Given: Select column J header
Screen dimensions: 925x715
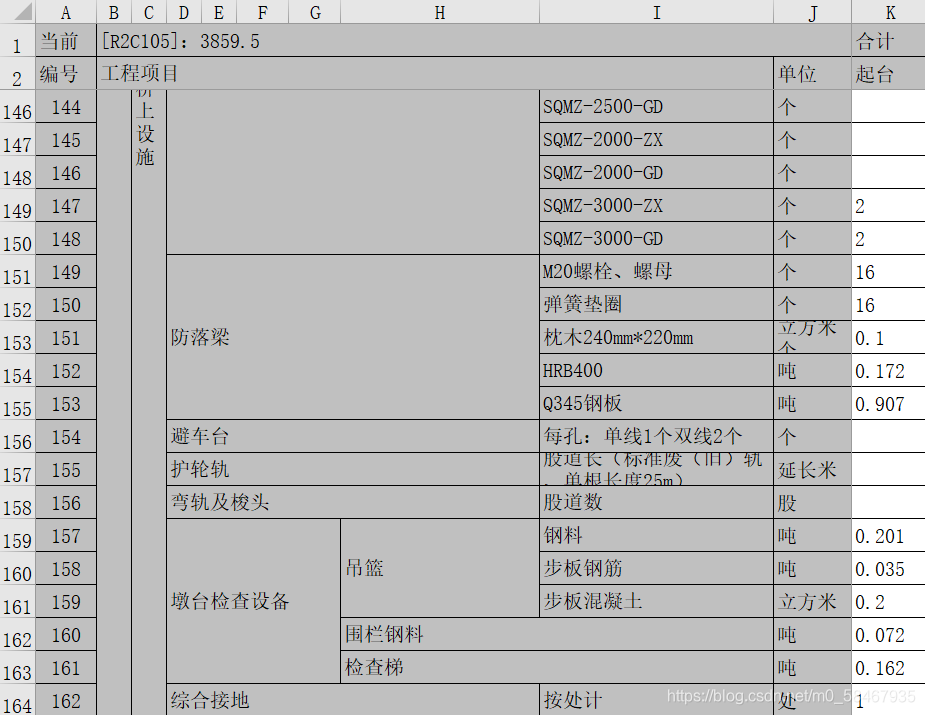Looking at the screenshot, I should click(x=813, y=11).
